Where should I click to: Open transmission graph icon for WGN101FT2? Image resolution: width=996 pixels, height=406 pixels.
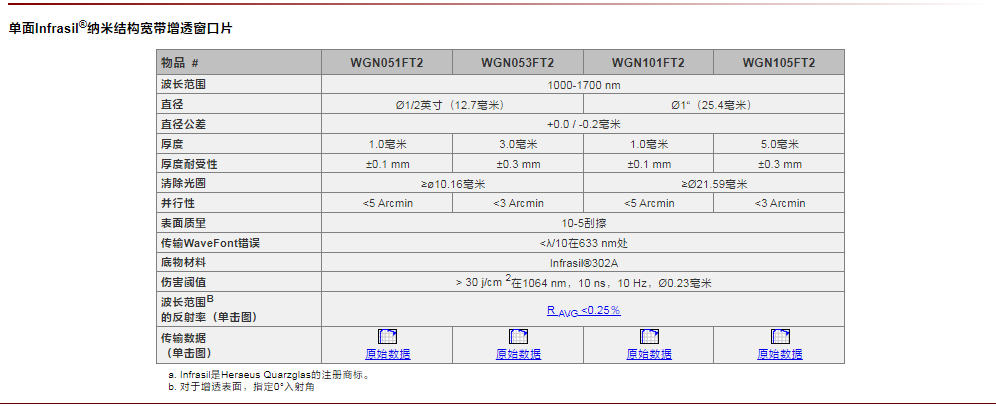click(x=649, y=337)
